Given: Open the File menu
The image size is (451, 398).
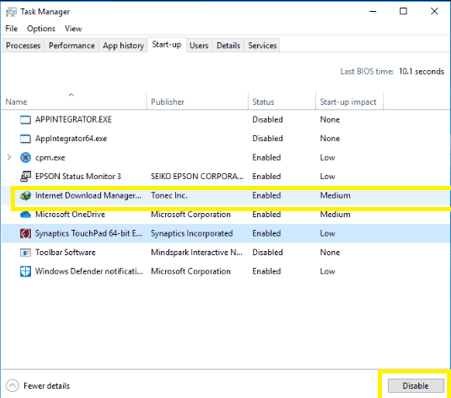Looking at the screenshot, I should pos(11,29).
